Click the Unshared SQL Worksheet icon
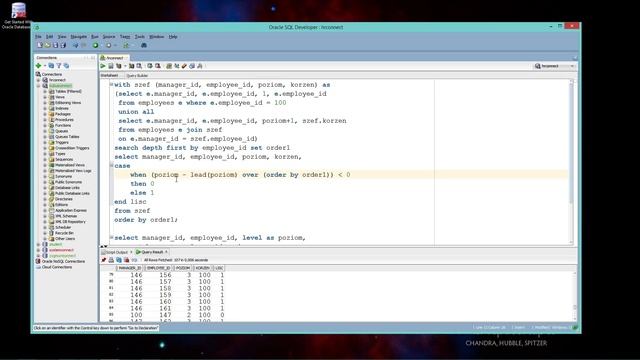Screen dimensions: 640x360 169,66
